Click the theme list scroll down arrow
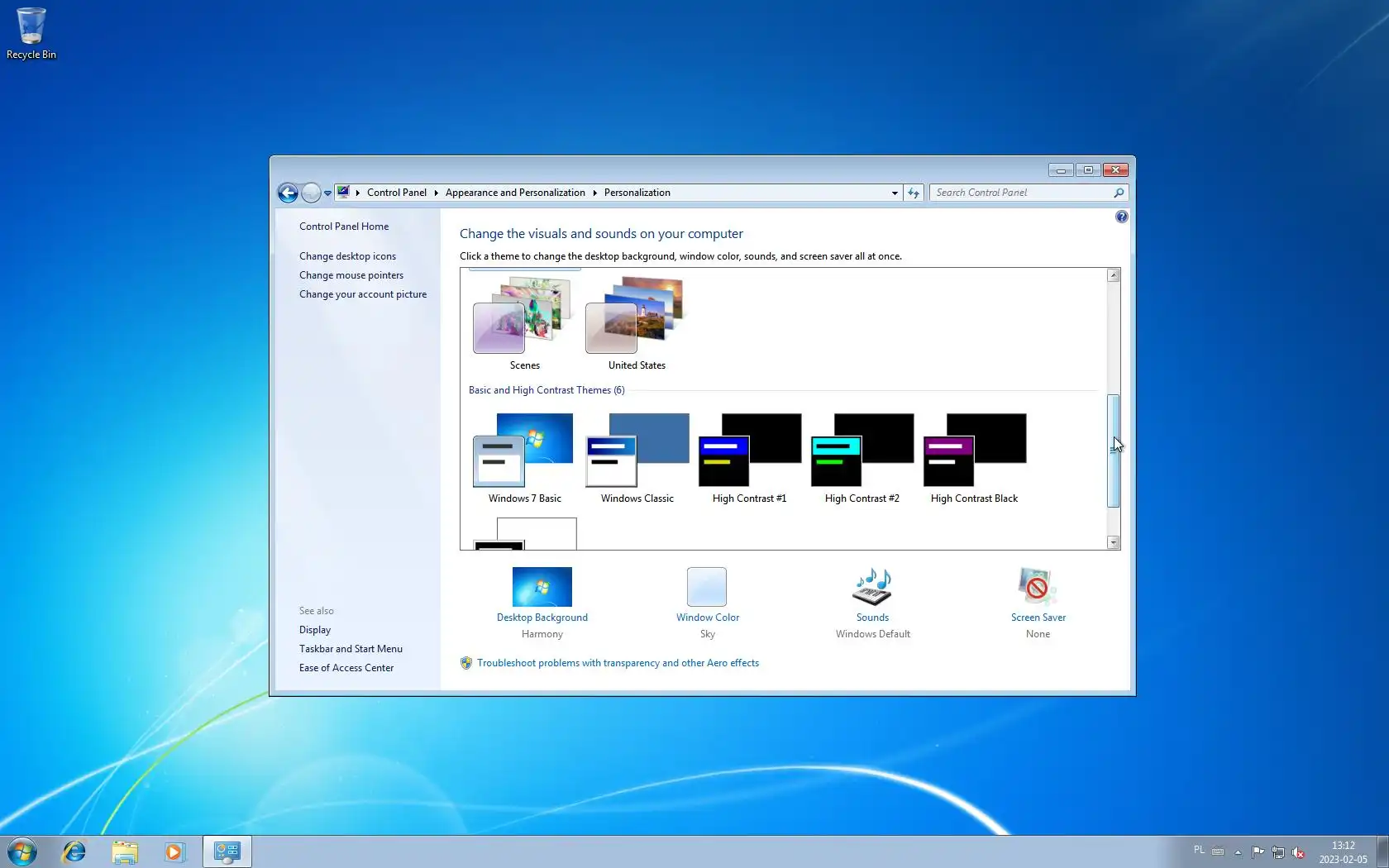Screen dimensions: 1389x868 [1114, 542]
